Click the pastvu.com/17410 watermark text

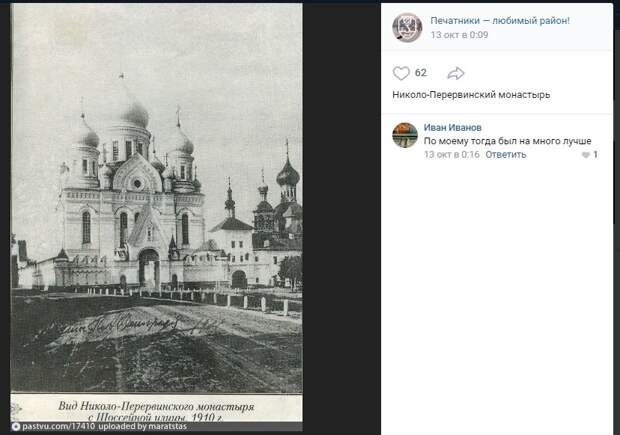pos(59,427)
